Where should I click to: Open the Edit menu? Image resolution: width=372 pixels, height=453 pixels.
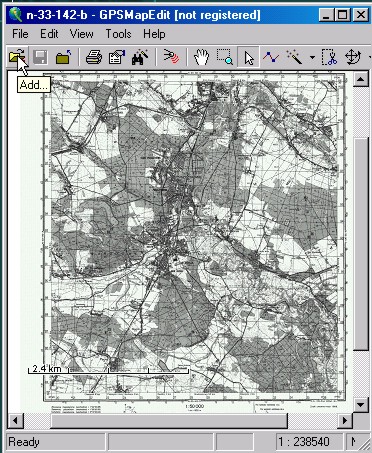49,34
